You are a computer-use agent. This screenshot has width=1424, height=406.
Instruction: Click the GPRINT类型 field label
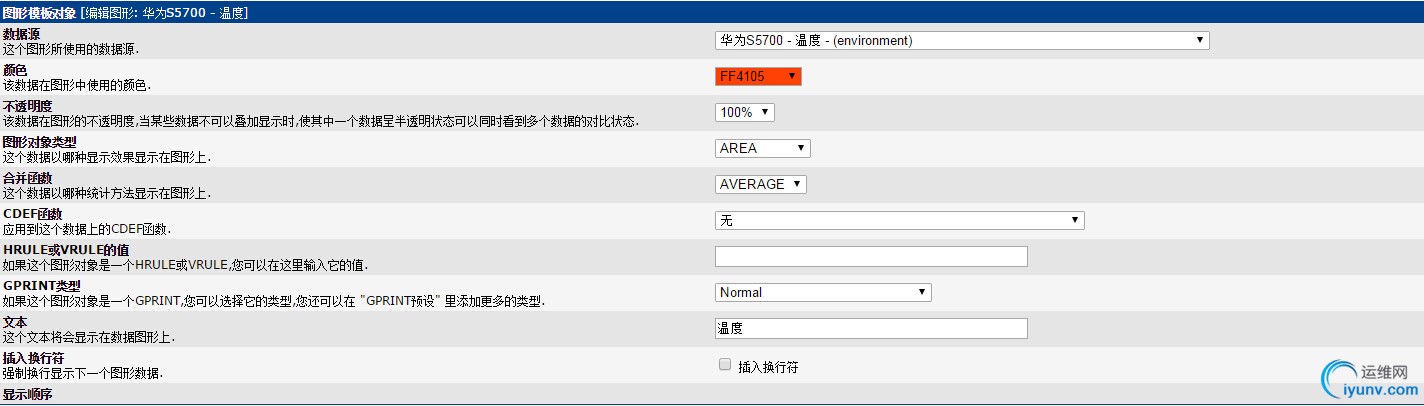tap(42, 286)
